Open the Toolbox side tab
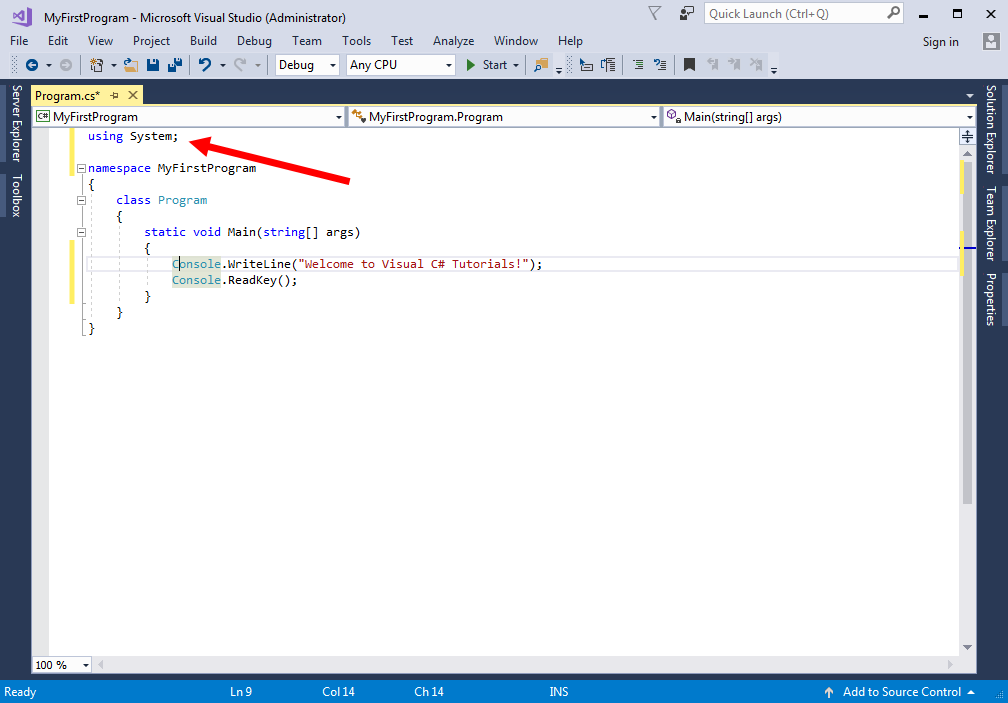The height and width of the screenshot is (703, 1008). pyautogui.click(x=17, y=195)
